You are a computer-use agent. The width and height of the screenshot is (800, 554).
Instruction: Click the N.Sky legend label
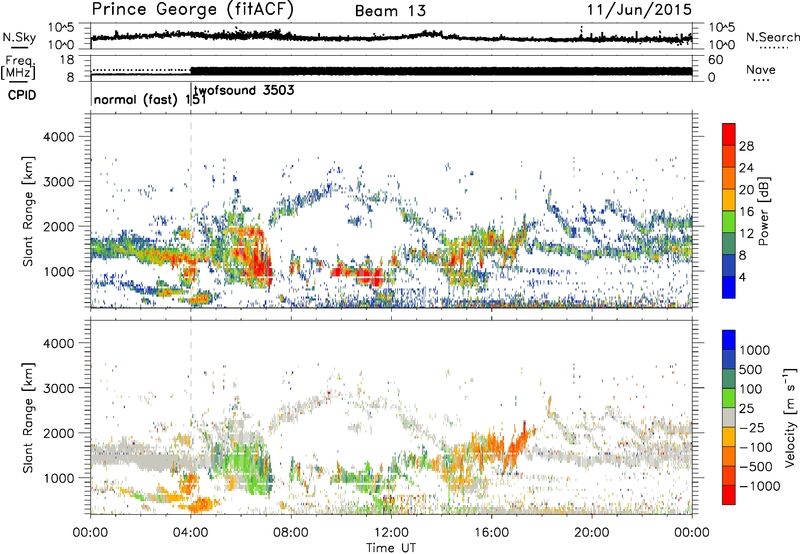point(19,37)
